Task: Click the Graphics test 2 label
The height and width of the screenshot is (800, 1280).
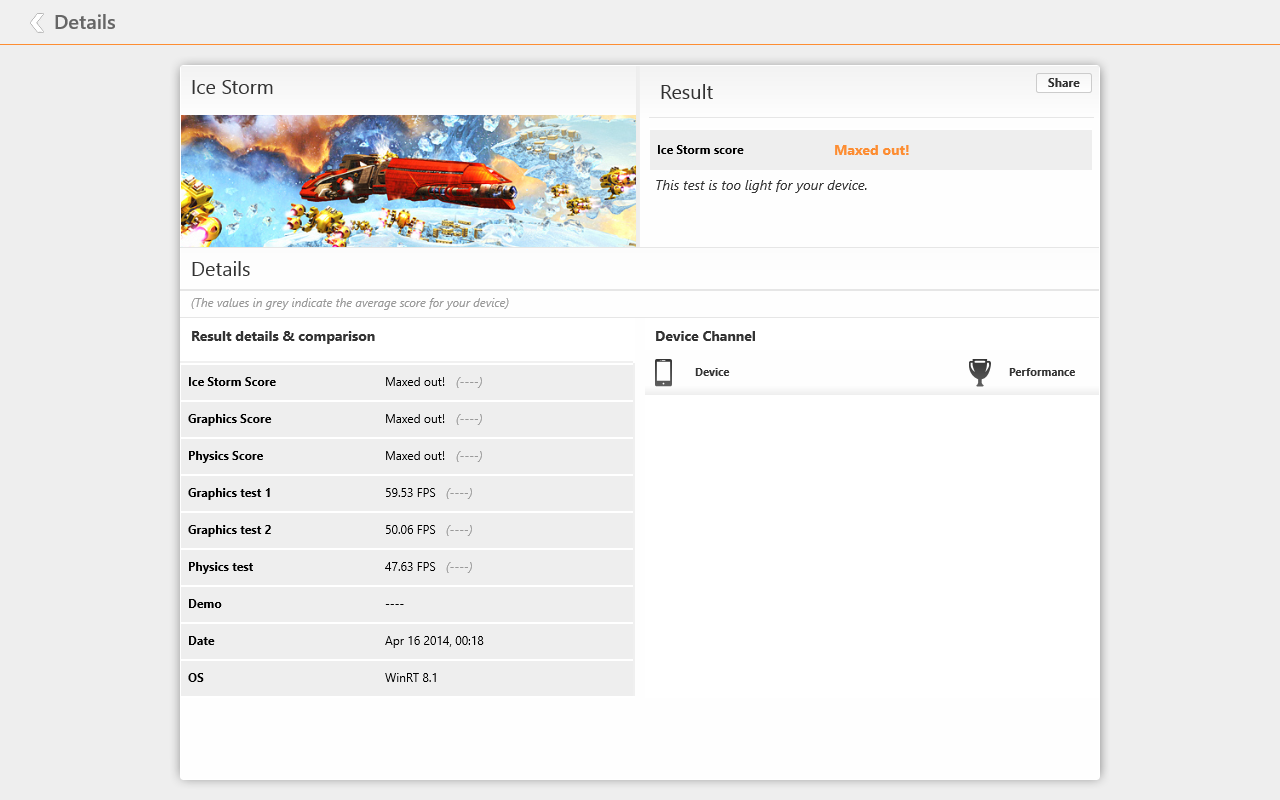Action: (x=229, y=530)
